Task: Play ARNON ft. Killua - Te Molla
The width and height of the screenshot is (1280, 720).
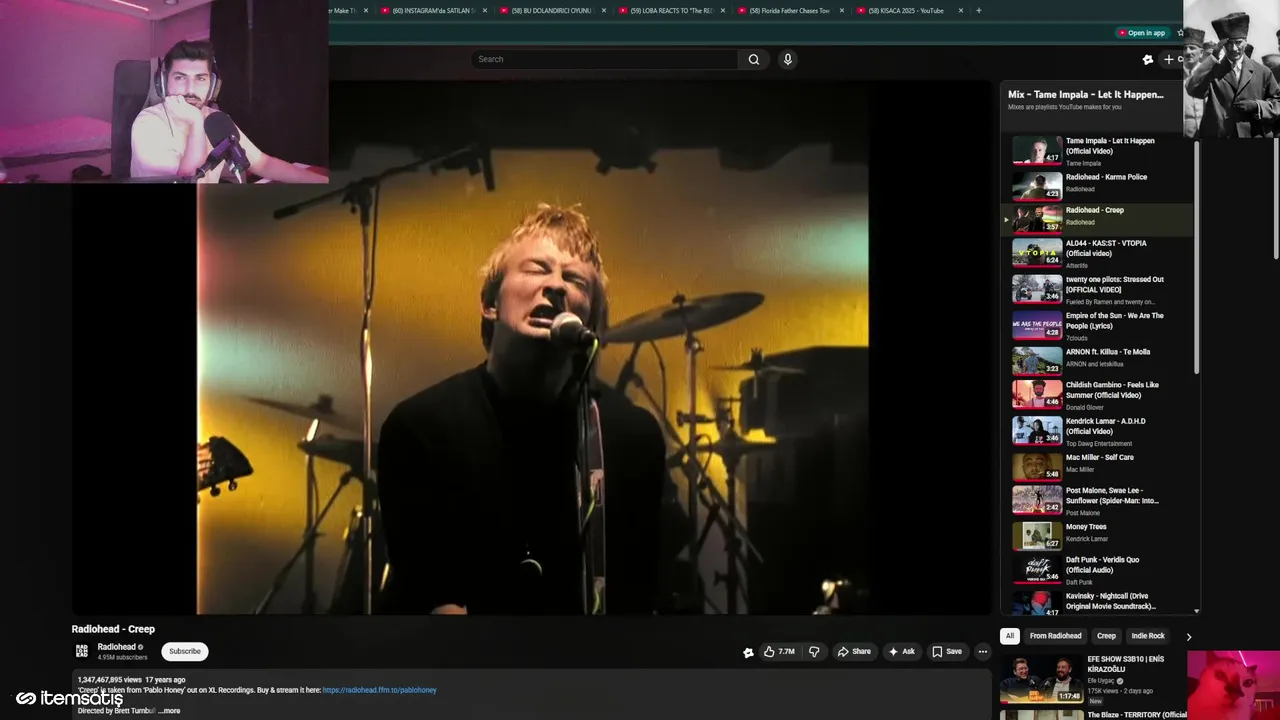Action: pyautogui.click(x=1098, y=360)
